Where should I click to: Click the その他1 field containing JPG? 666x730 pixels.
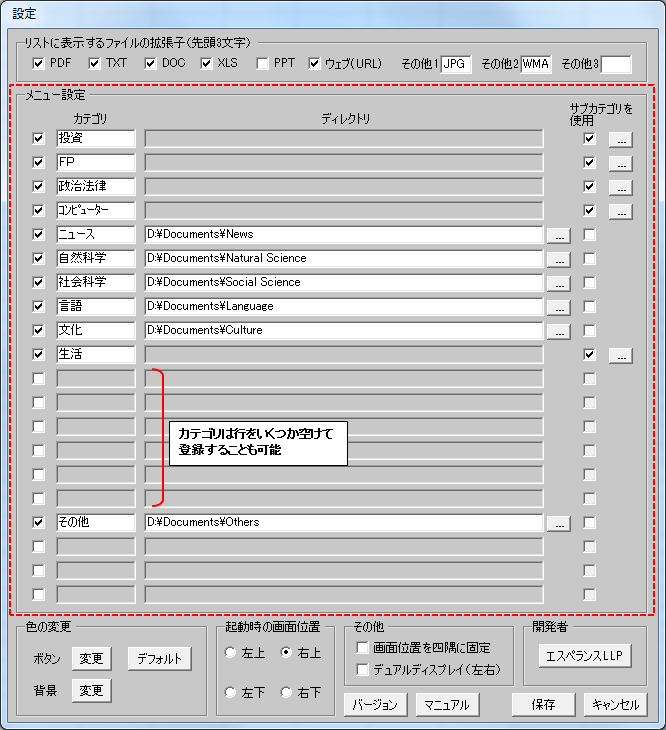(x=456, y=64)
